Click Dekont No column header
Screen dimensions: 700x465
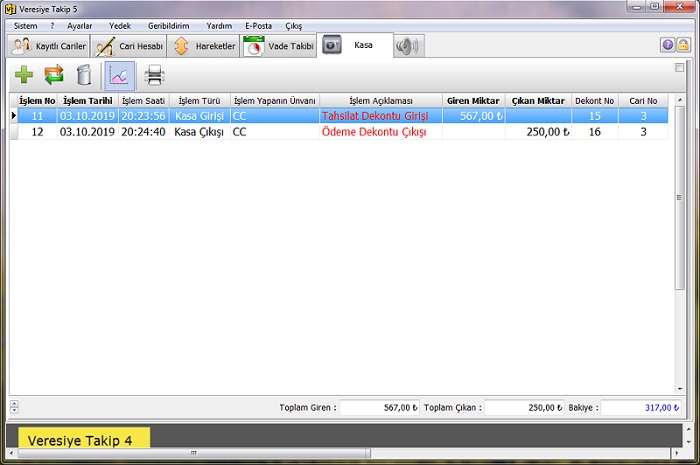[x=595, y=101]
